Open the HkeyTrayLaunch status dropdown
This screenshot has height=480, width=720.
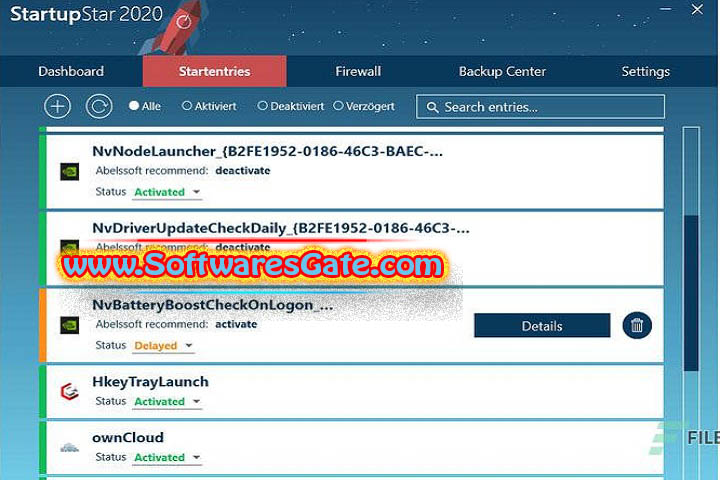click(167, 401)
